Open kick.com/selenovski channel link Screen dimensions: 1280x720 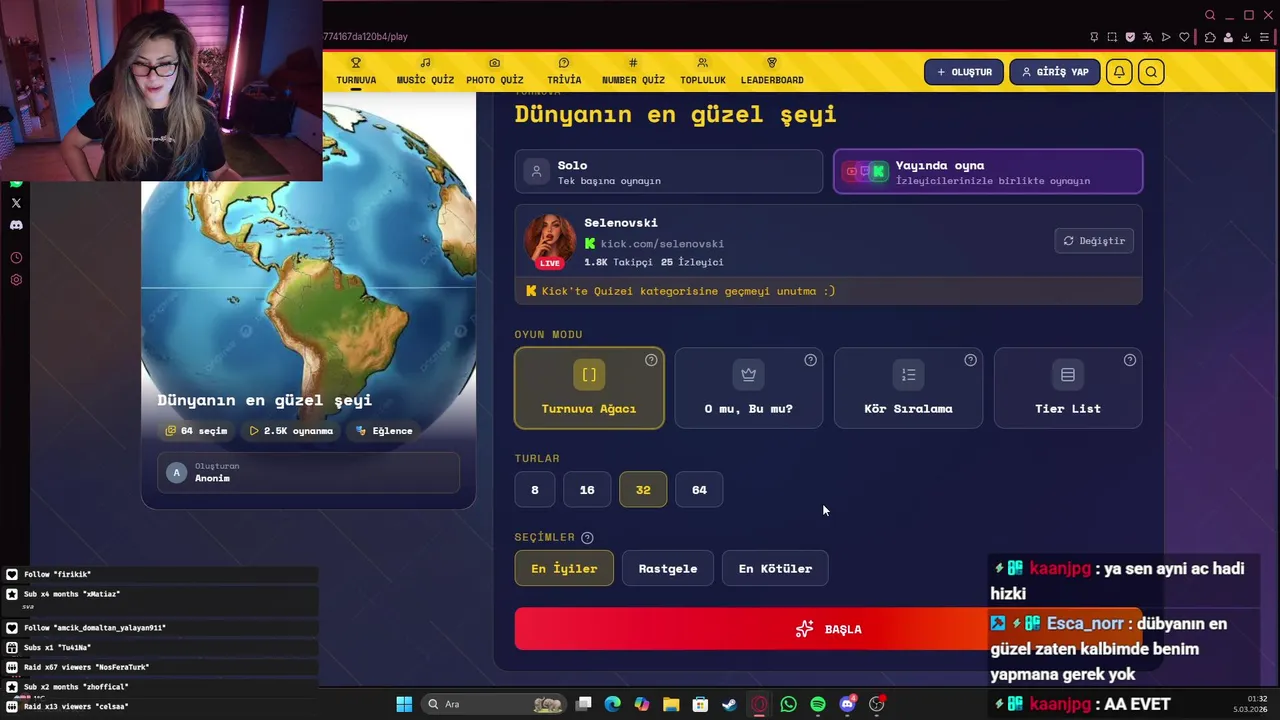pos(662,244)
